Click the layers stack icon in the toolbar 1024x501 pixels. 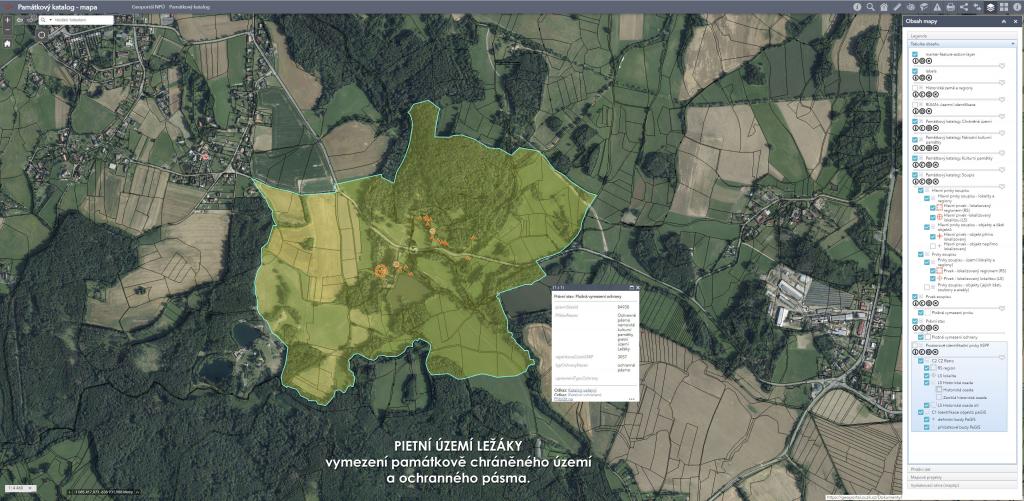[990, 7]
